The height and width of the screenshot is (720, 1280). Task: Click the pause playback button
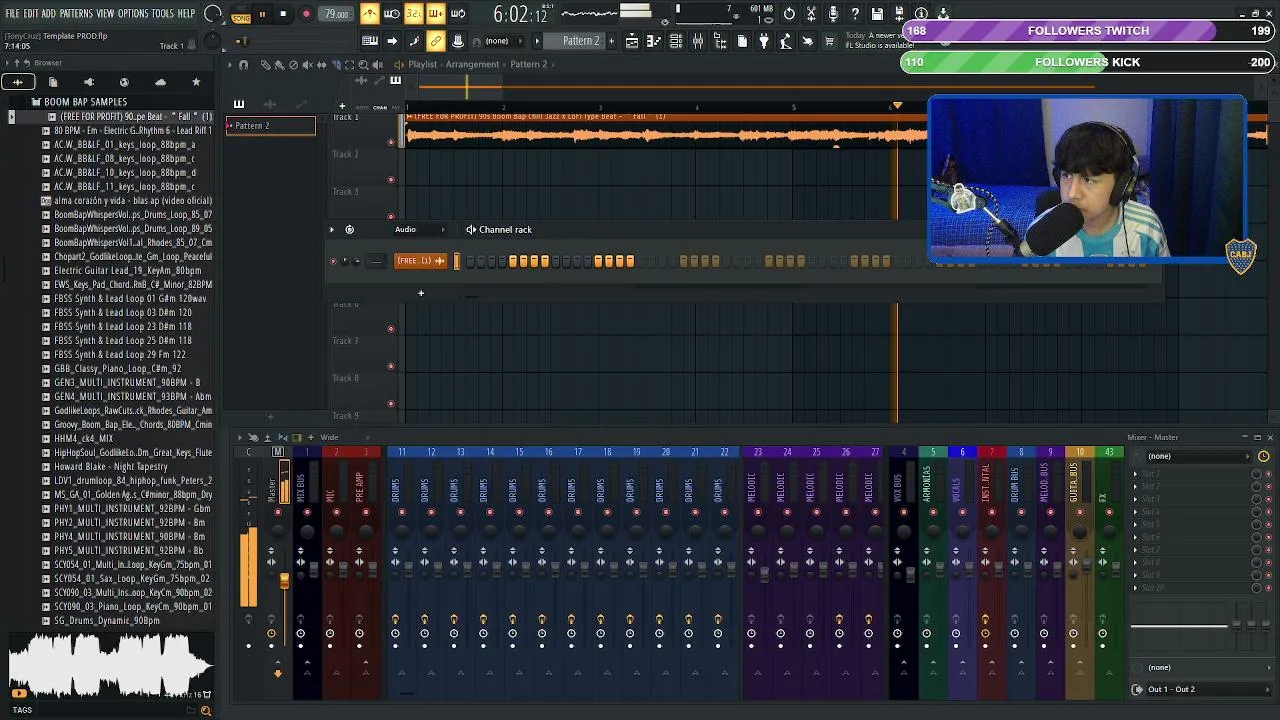click(262, 15)
